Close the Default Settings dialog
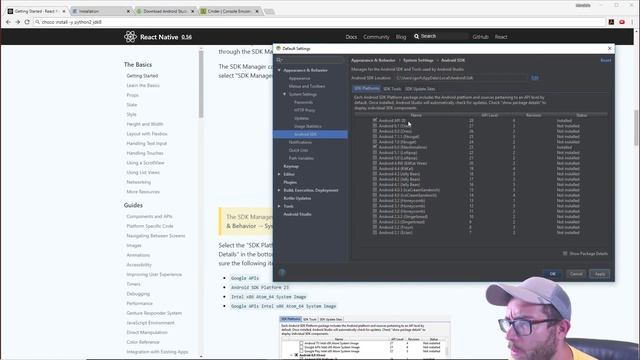 tap(610, 48)
